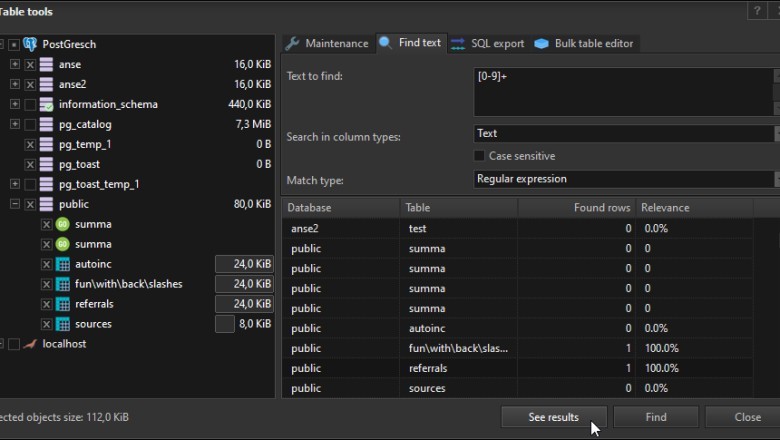The height and width of the screenshot is (440, 780).
Task: Expand the pg_catalog node
Action: point(15,124)
